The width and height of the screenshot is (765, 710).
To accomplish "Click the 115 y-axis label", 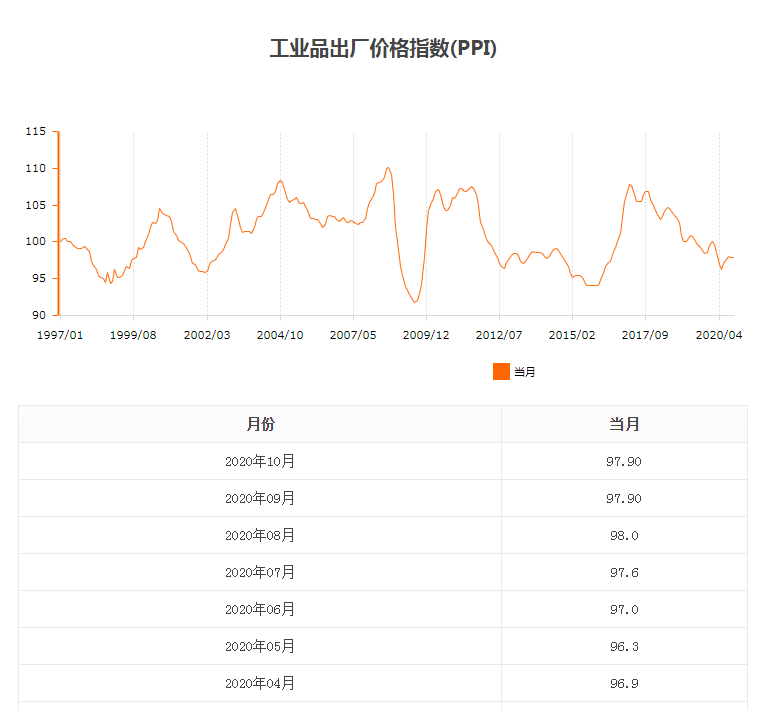I will (x=36, y=132).
